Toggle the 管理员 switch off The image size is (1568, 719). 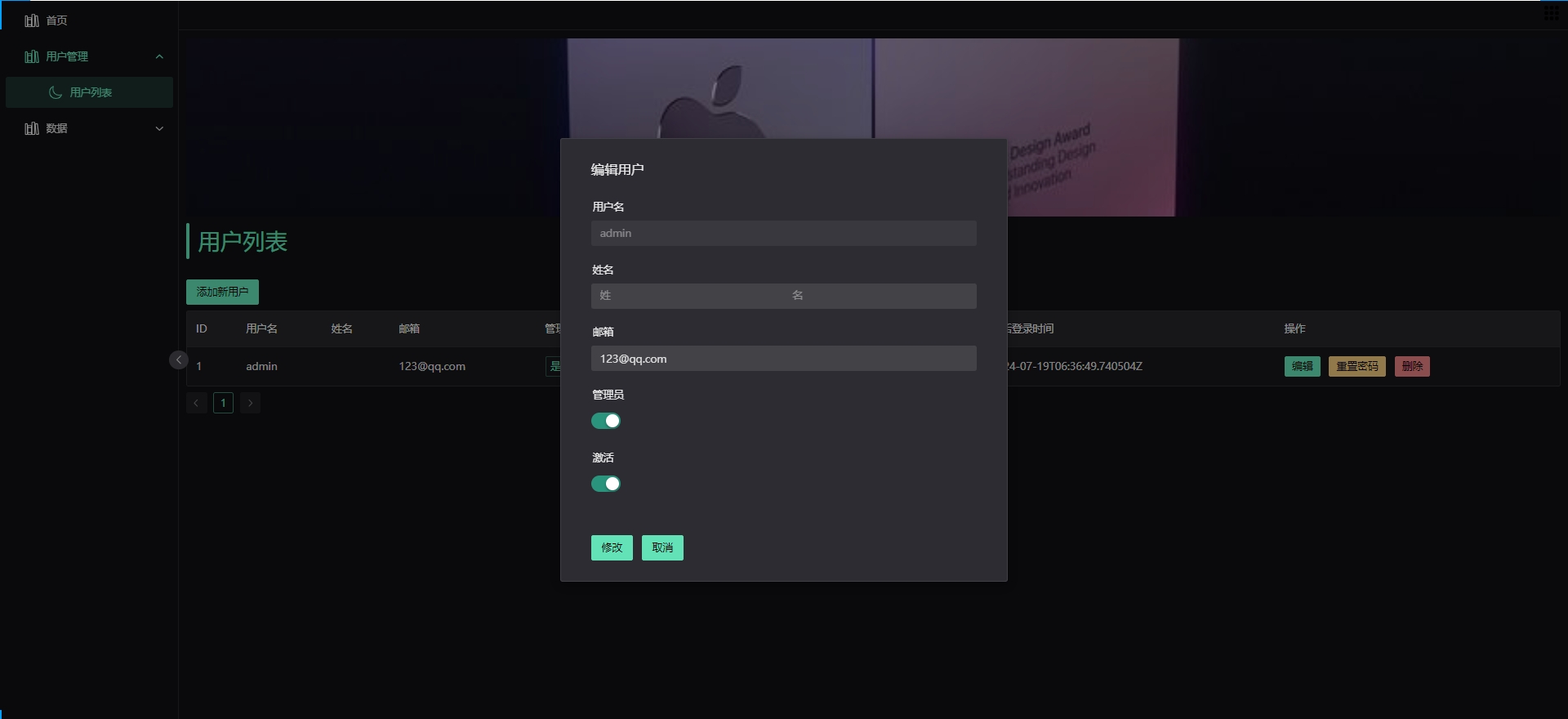coord(606,421)
